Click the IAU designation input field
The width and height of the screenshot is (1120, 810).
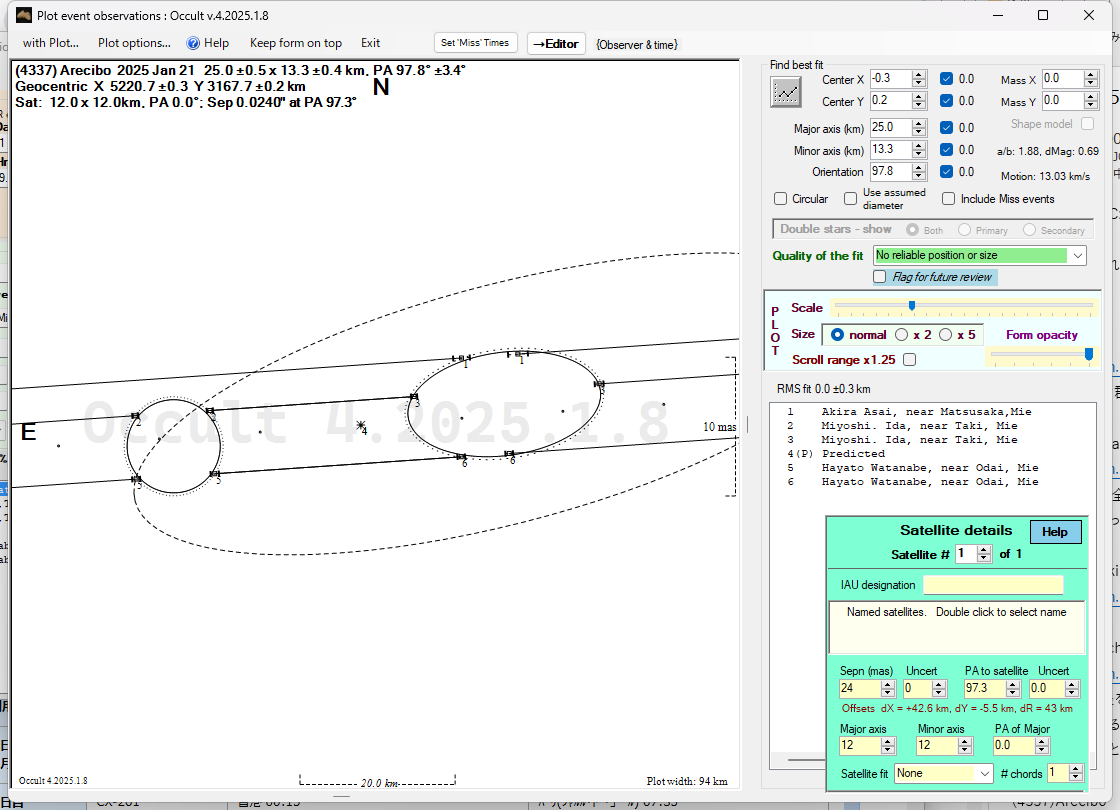point(992,585)
